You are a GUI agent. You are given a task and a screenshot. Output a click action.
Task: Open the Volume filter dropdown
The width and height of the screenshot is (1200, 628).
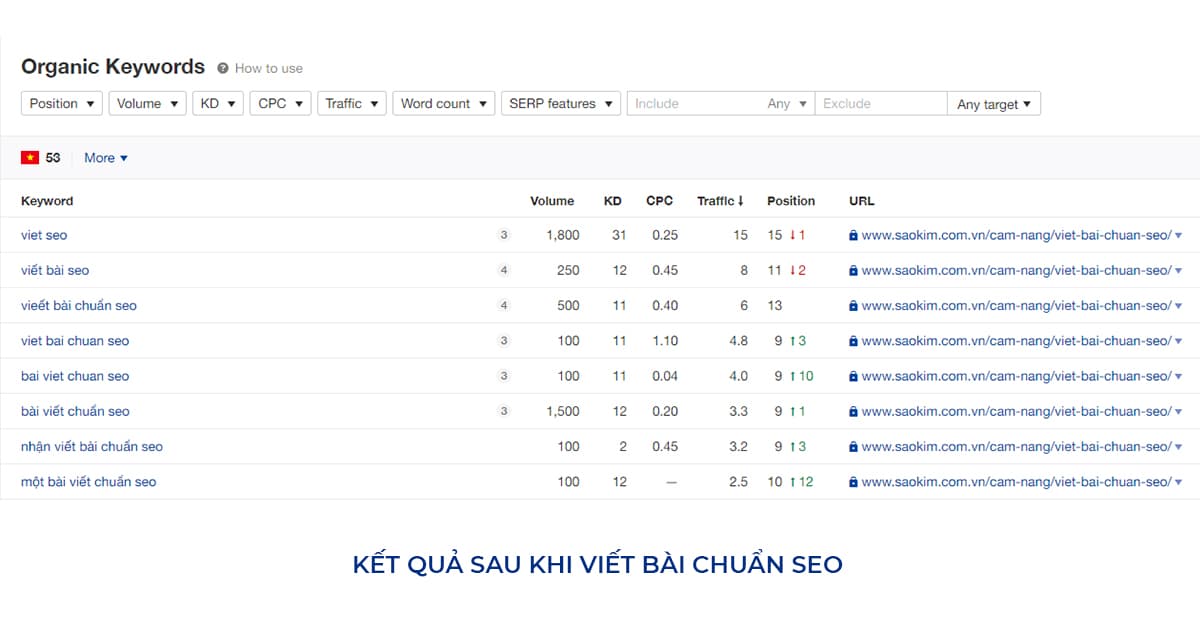pyautogui.click(x=147, y=103)
